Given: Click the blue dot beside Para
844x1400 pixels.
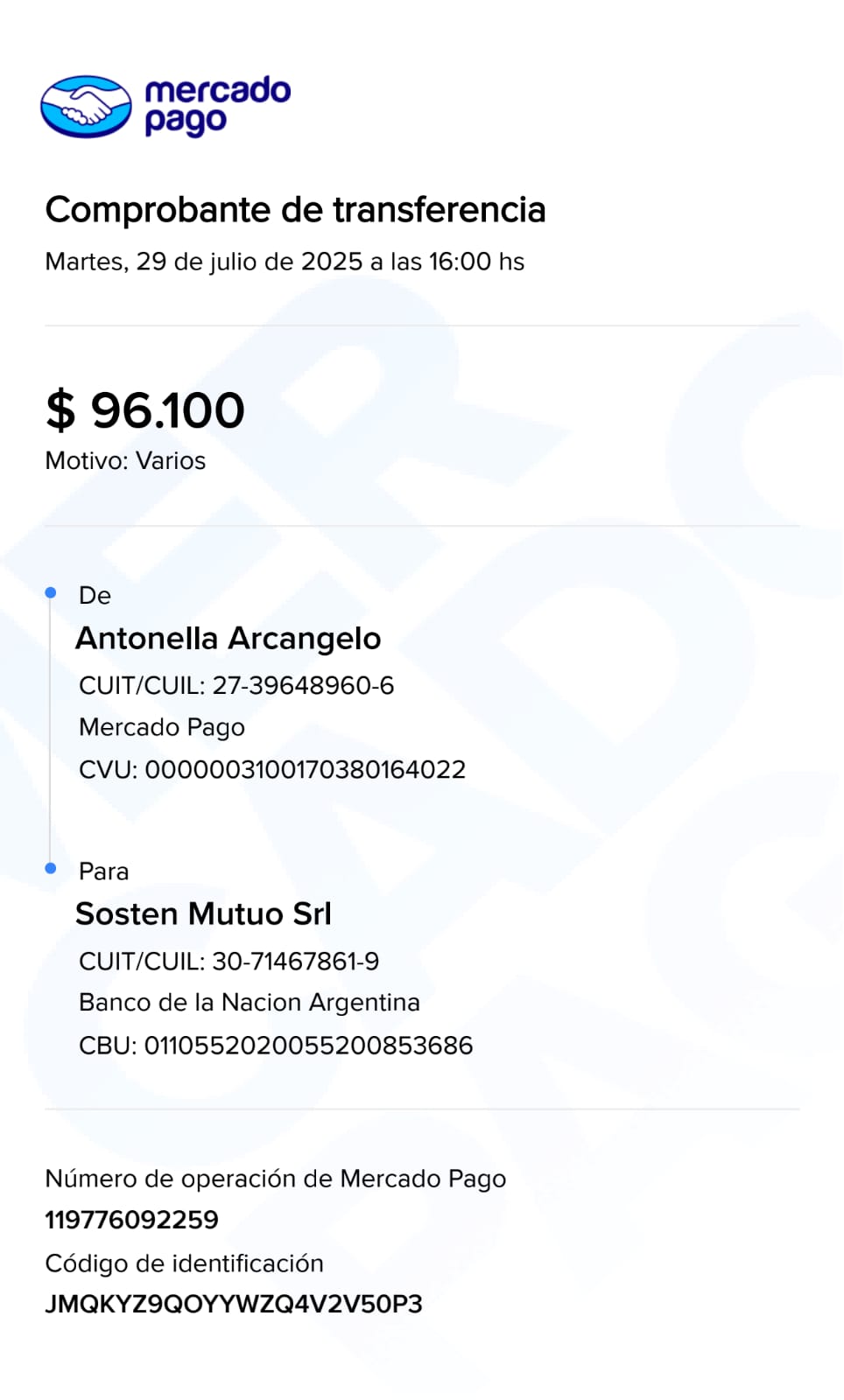Looking at the screenshot, I should coord(51,868).
